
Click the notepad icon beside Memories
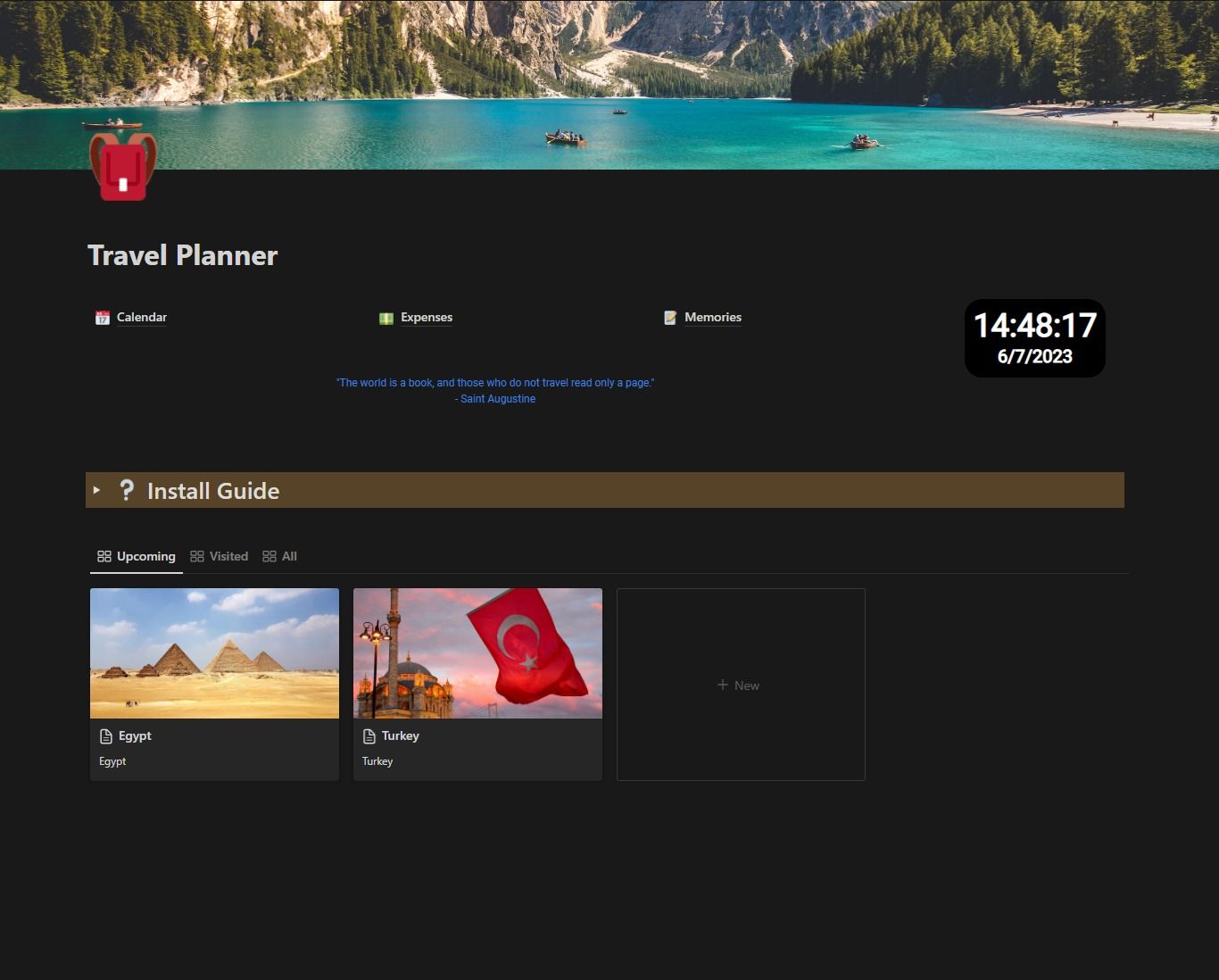click(x=670, y=318)
